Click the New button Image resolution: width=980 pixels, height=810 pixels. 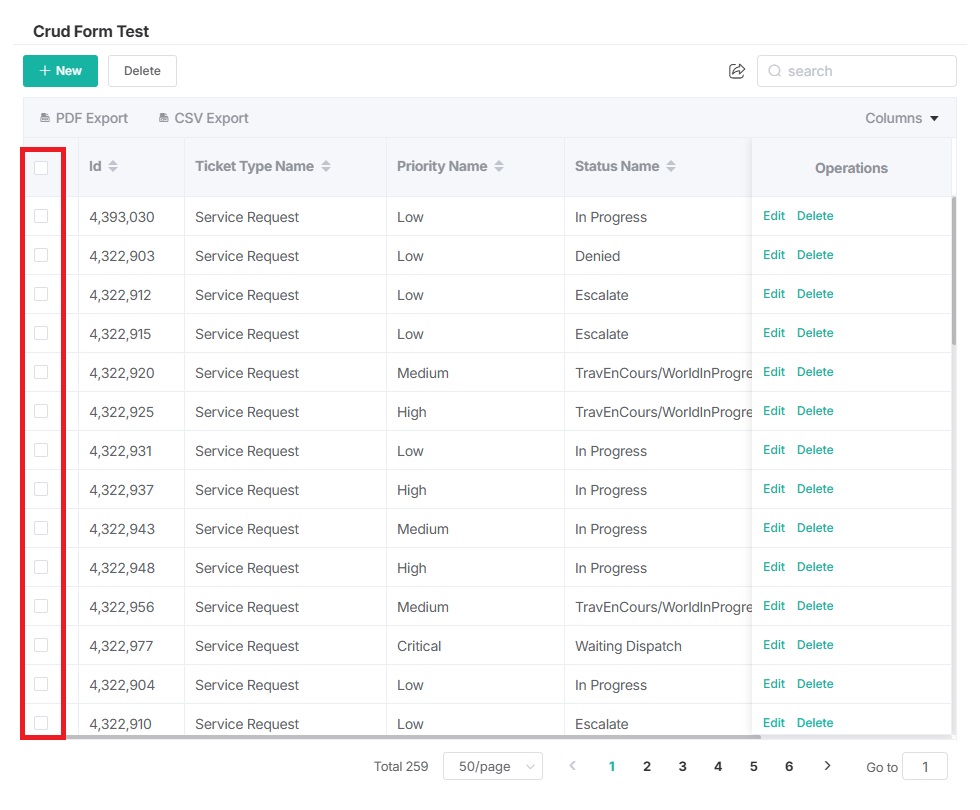(x=60, y=71)
